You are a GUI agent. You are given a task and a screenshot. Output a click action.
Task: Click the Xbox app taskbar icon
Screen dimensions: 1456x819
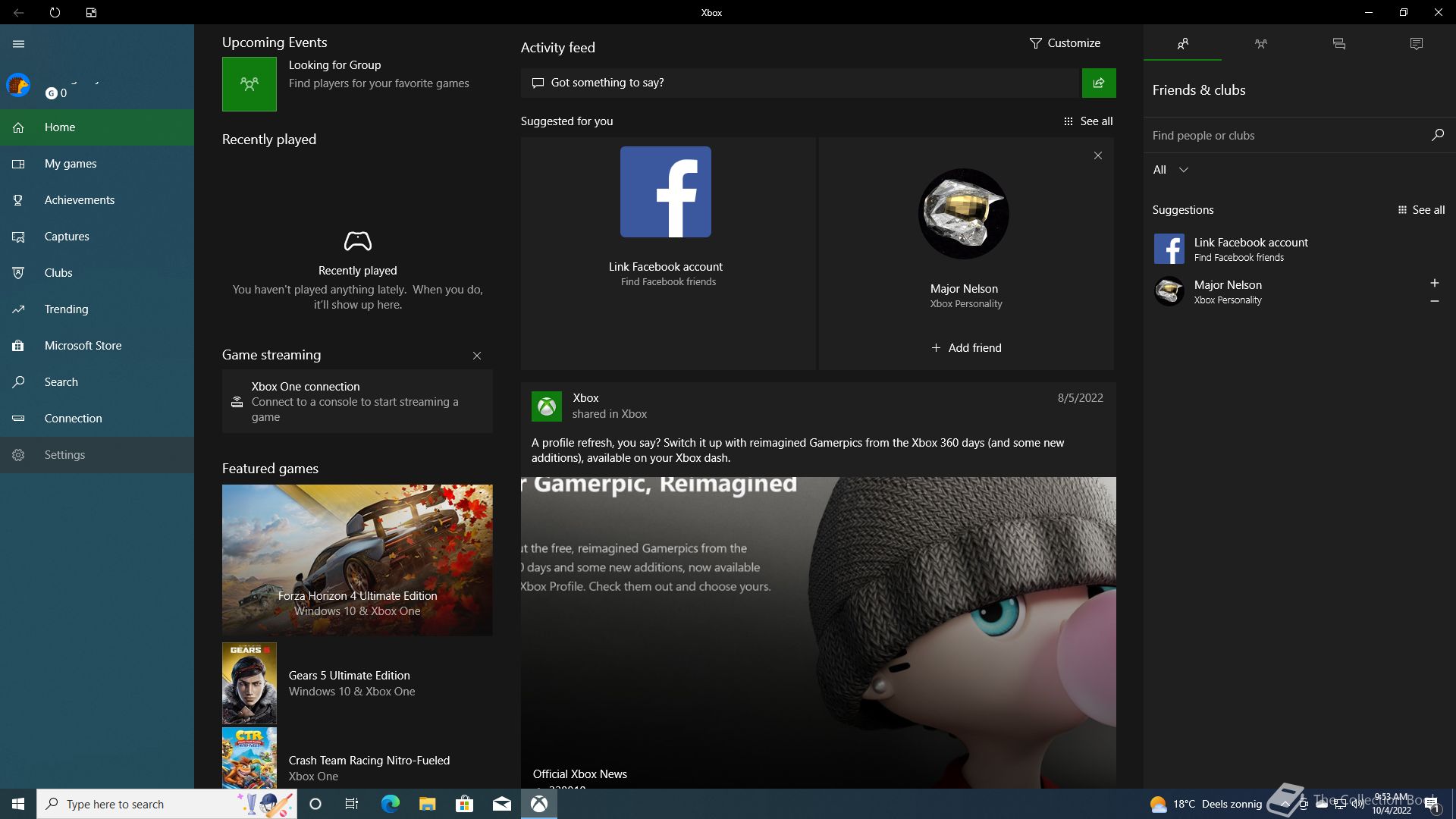coord(539,804)
